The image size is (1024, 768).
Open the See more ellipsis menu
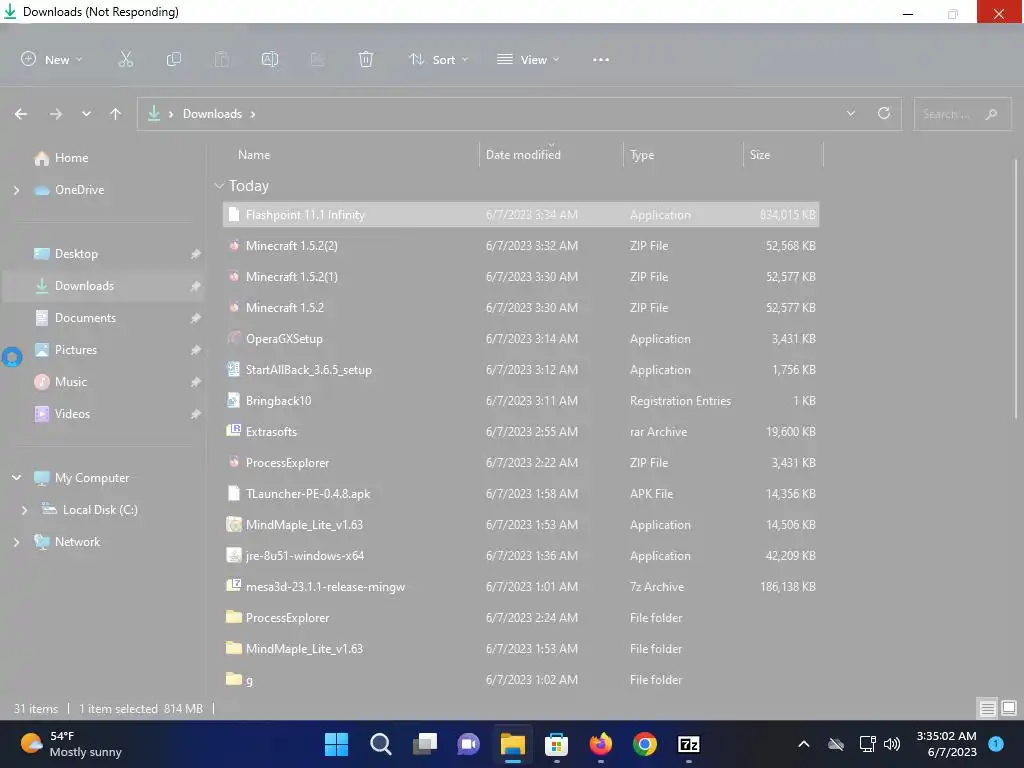point(601,59)
